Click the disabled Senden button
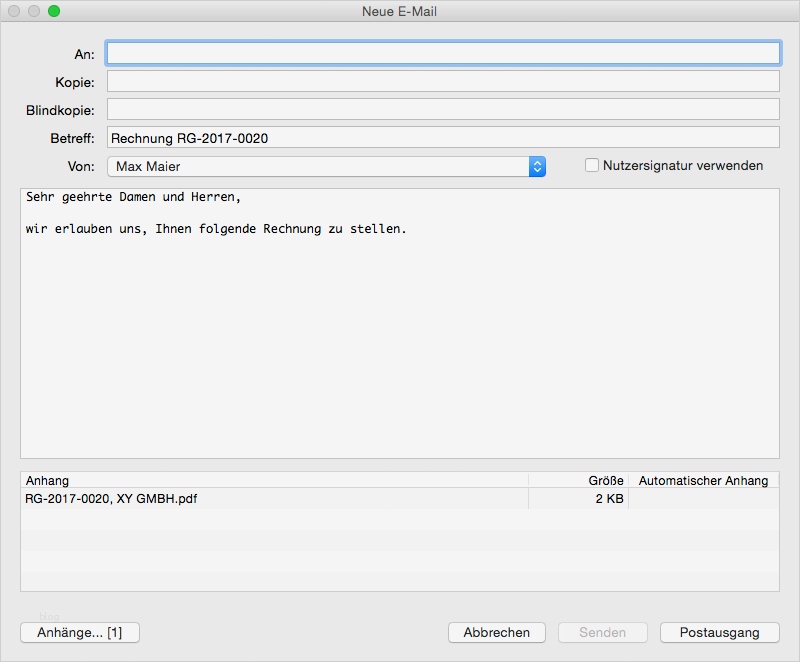The height and width of the screenshot is (662, 800). pyautogui.click(x=601, y=632)
